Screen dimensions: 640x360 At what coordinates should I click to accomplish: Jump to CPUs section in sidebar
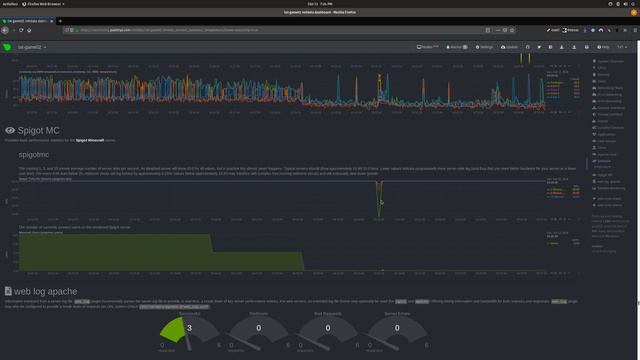point(600,68)
